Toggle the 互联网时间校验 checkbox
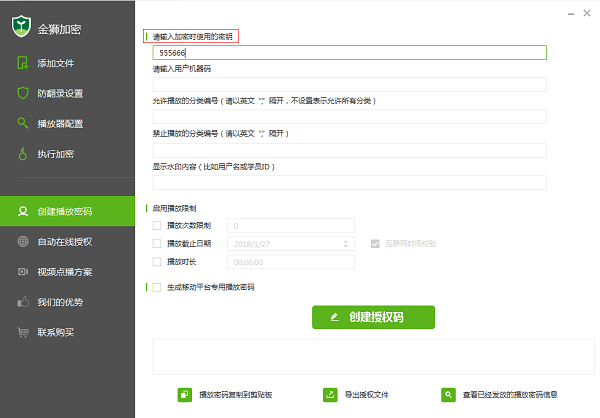 point(375,243)
